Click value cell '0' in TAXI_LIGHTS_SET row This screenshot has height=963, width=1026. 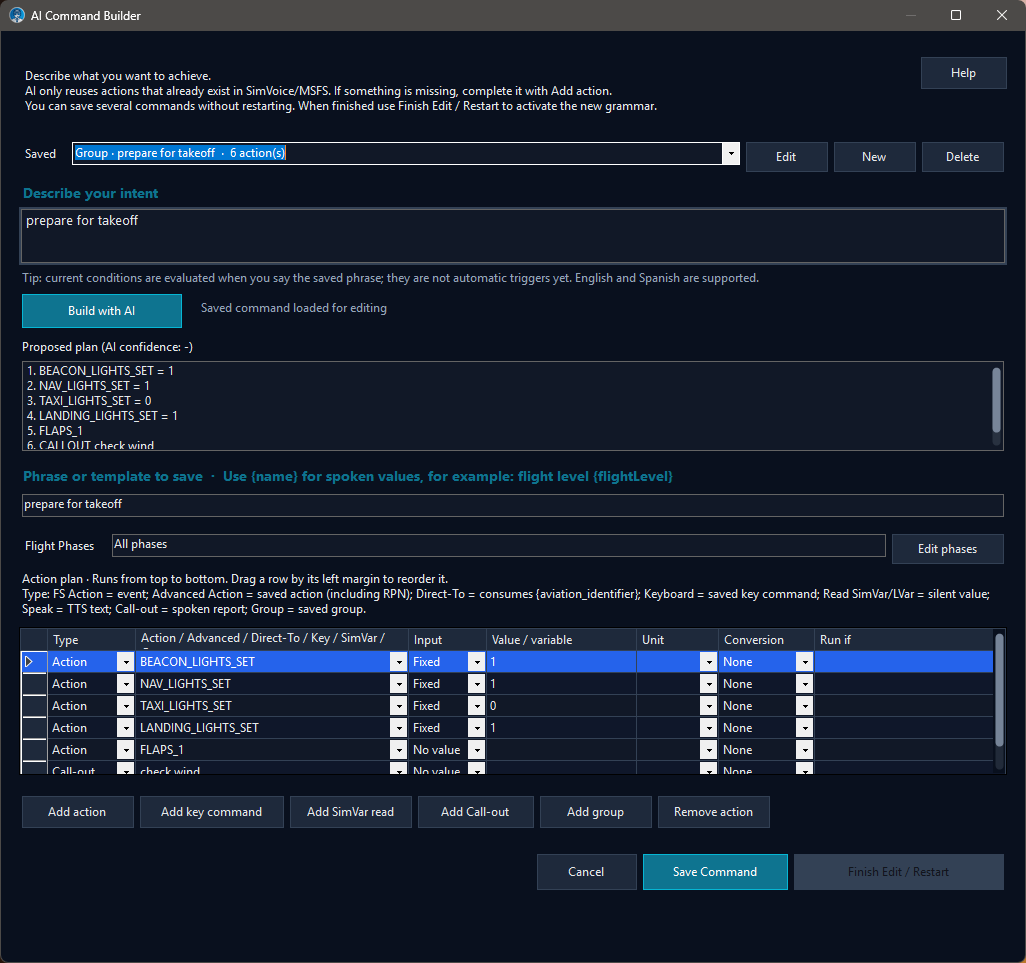coord(561,706)
